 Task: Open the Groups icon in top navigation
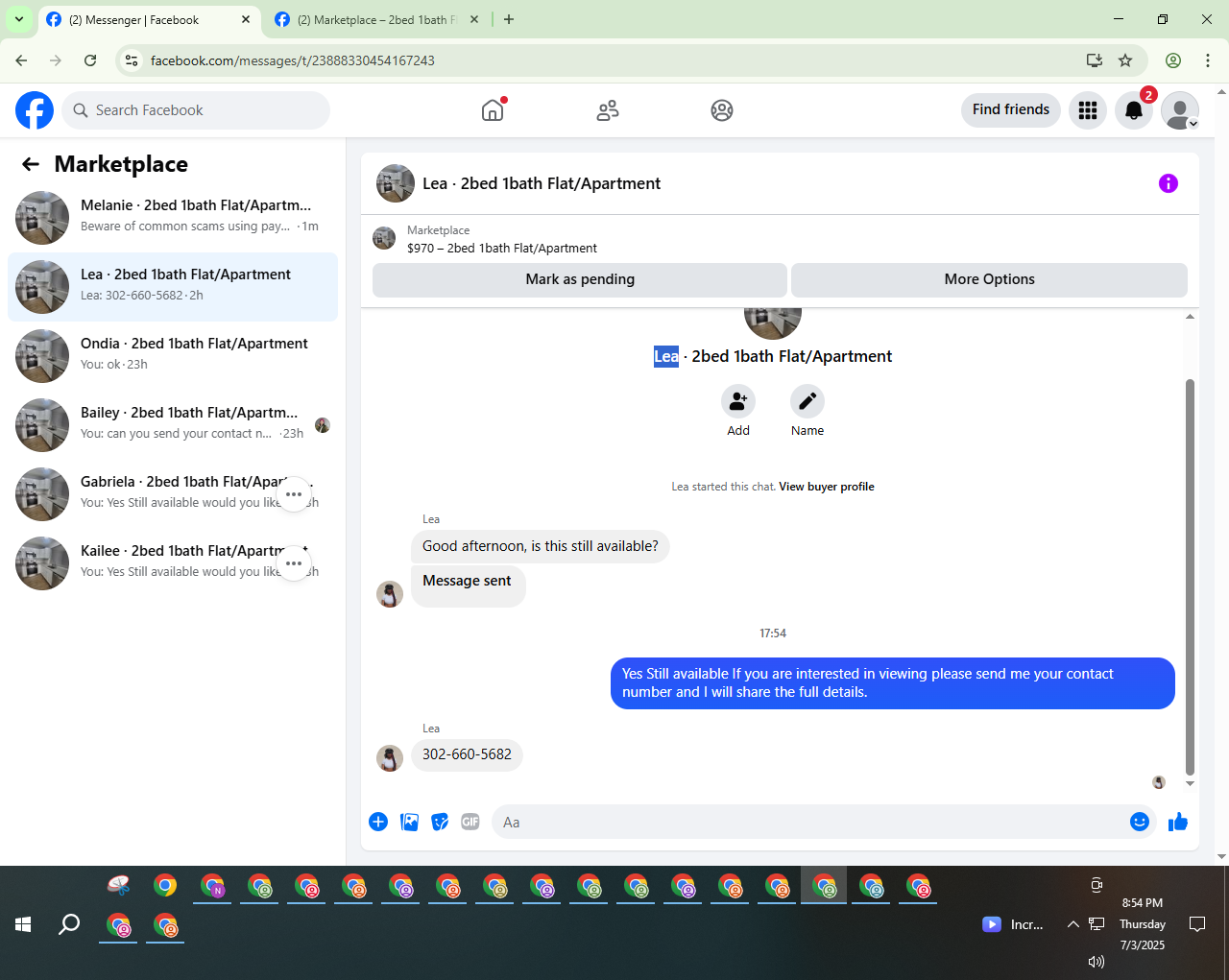[x=722, y=110]
